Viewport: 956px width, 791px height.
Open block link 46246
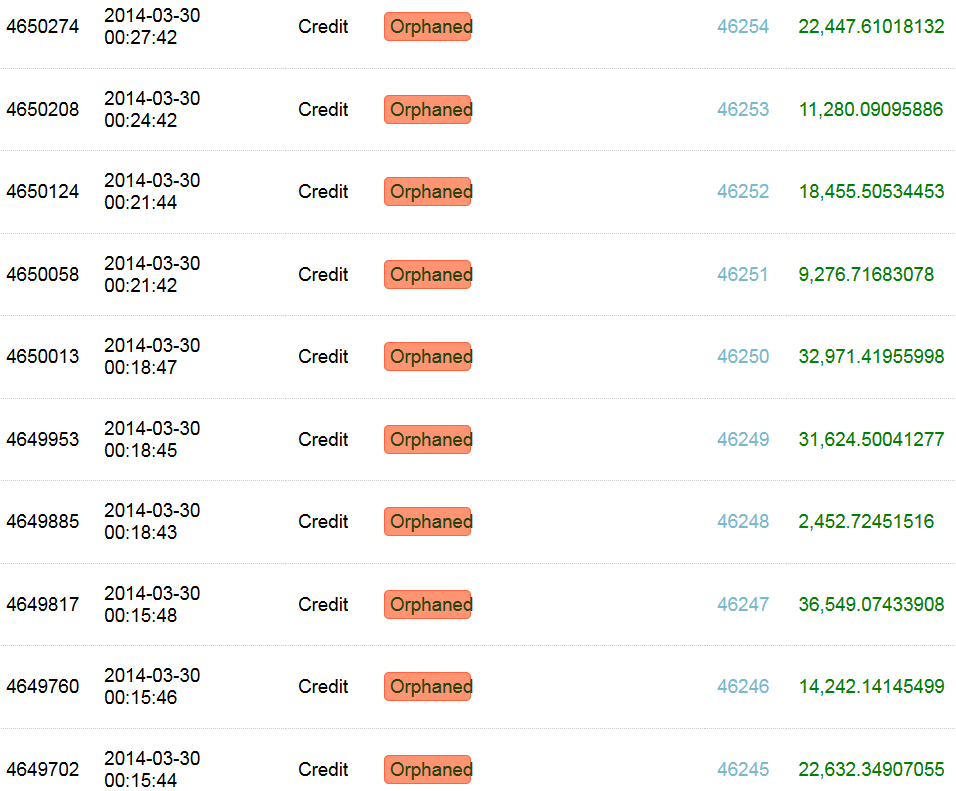pyautogui.click(x=743, y=687)
